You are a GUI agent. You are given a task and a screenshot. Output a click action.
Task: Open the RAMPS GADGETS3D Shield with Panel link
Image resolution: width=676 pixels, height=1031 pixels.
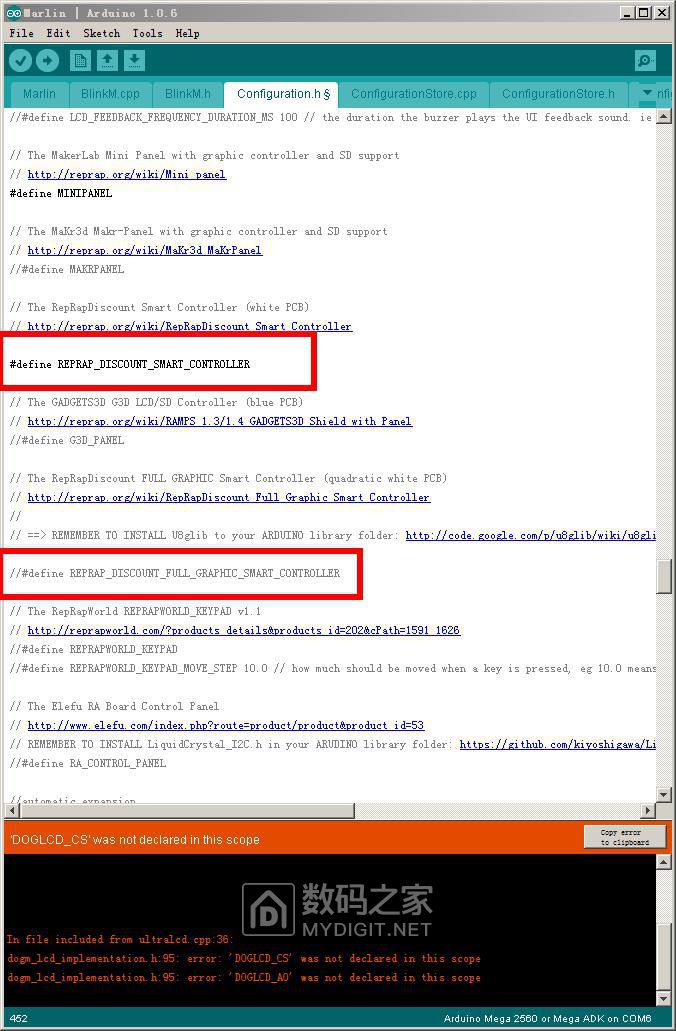click(220, 421)
